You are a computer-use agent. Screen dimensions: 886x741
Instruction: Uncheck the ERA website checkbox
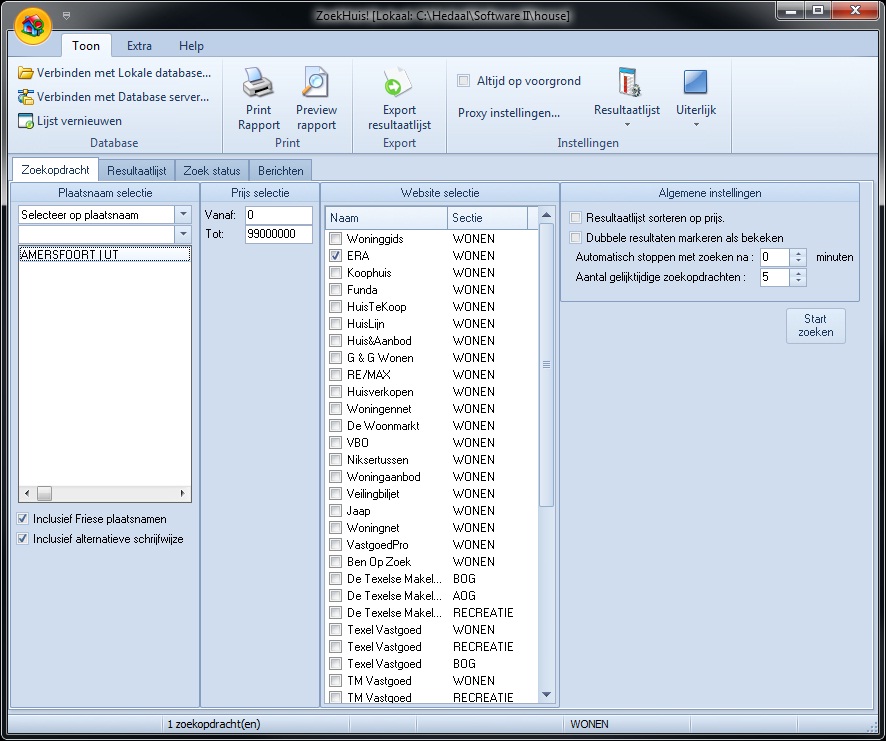(336, 256)
